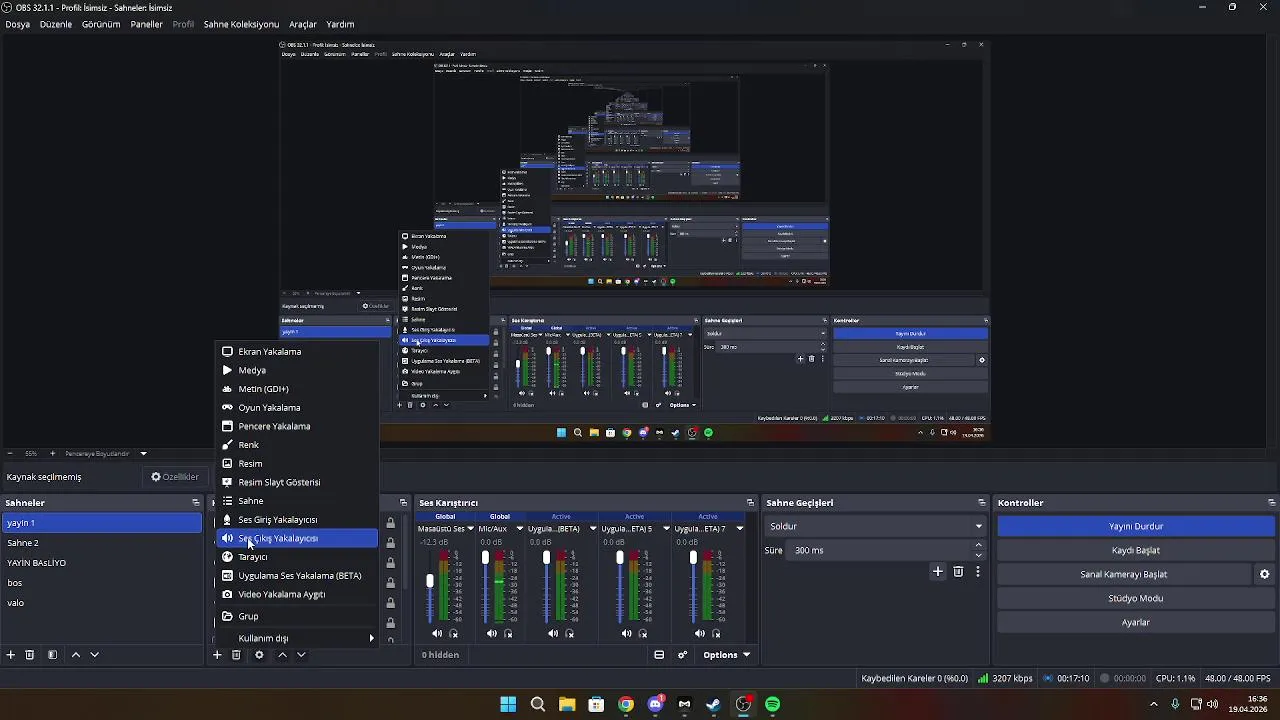The height and width of the screenshot is (720, 1280).
Task: Open Discord from the taskbar
Action: (655, 704)
